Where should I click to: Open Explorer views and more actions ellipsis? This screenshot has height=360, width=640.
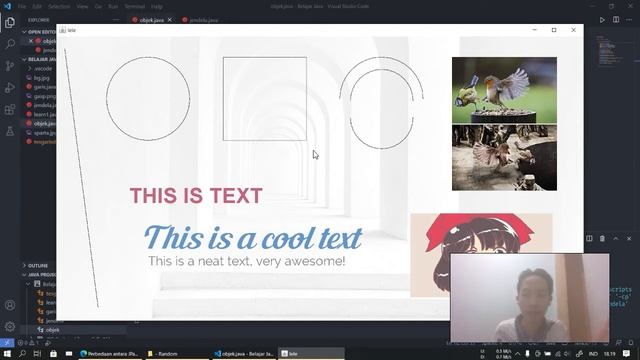click(x=116, y=20)
